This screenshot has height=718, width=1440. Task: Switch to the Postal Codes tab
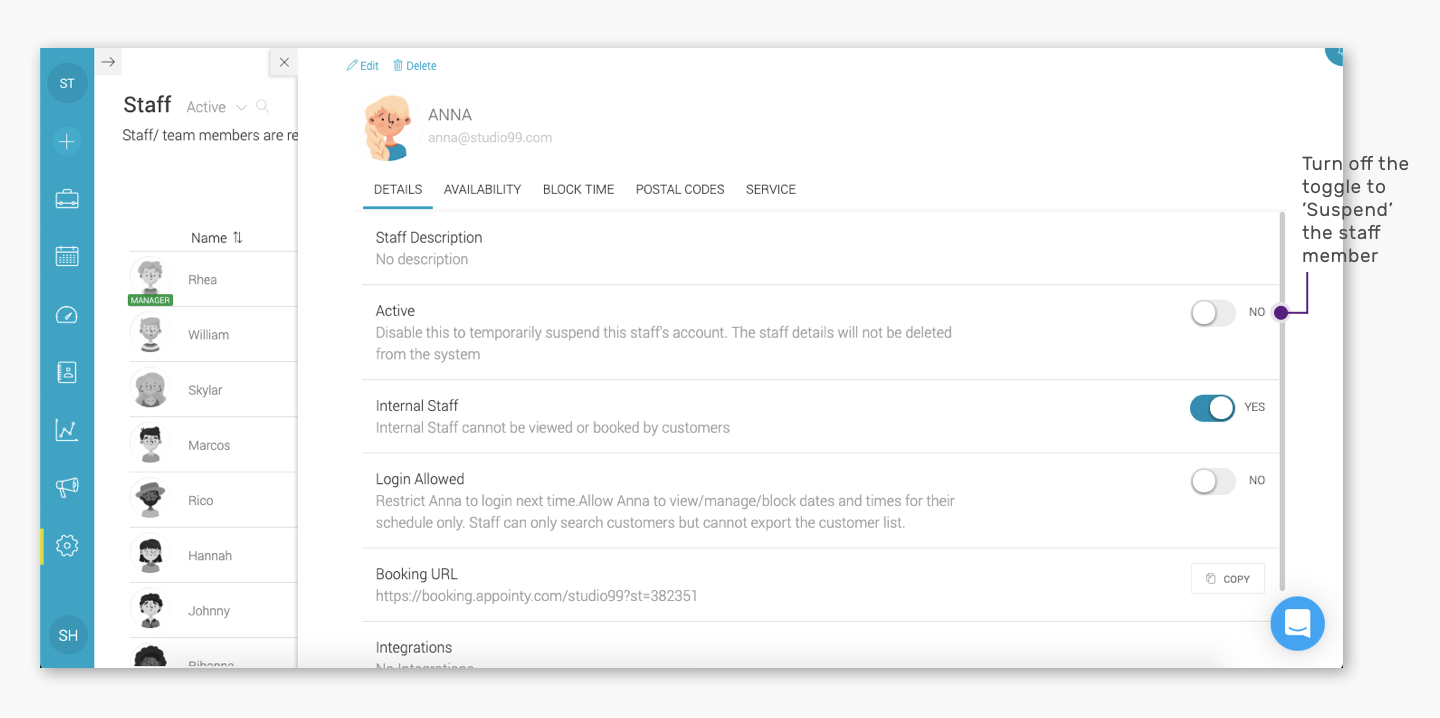click(680, 189)
